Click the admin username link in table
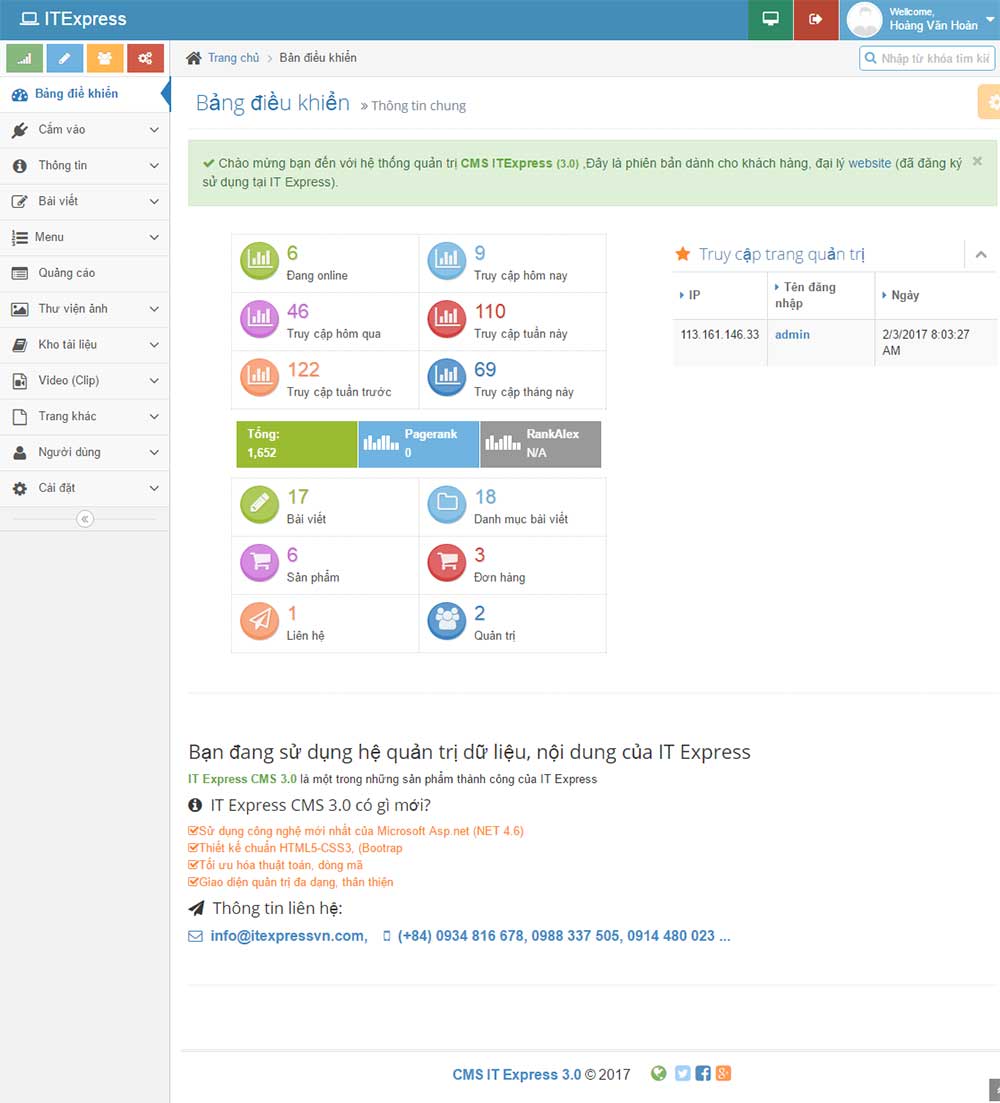This screenshot has width=1000, height=1103. 792,335
